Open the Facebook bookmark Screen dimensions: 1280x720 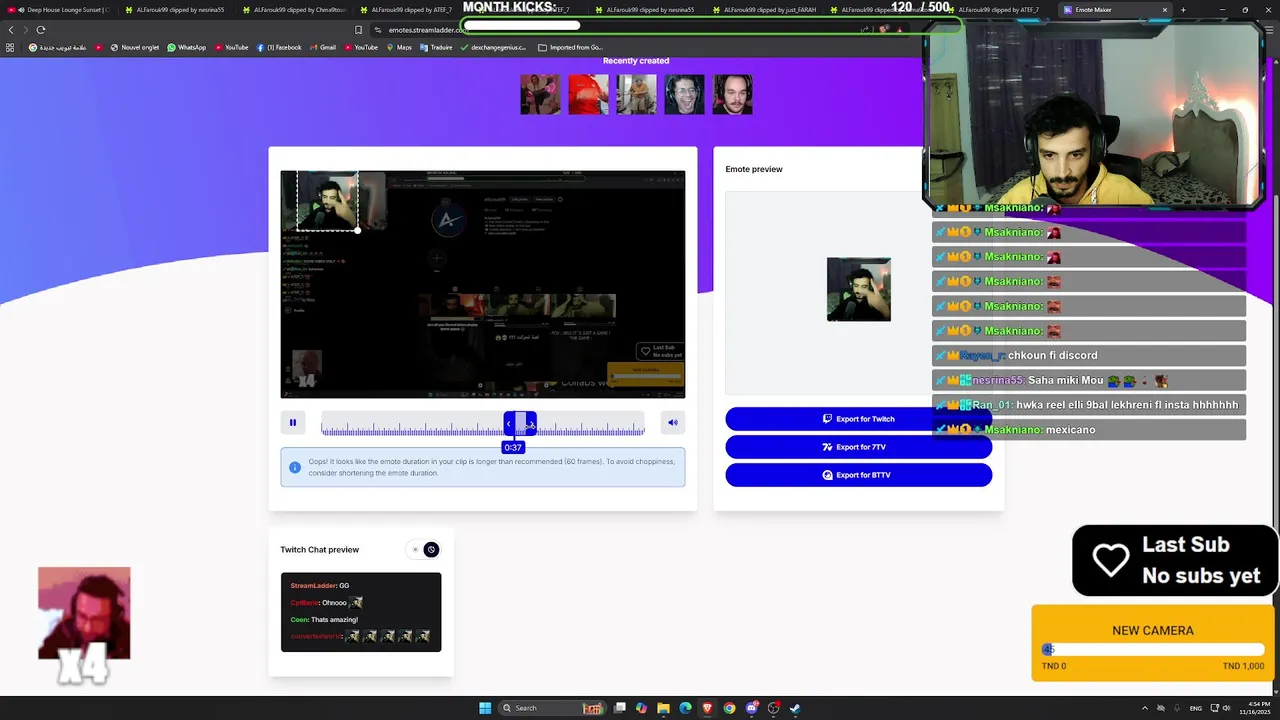(278, 47)
